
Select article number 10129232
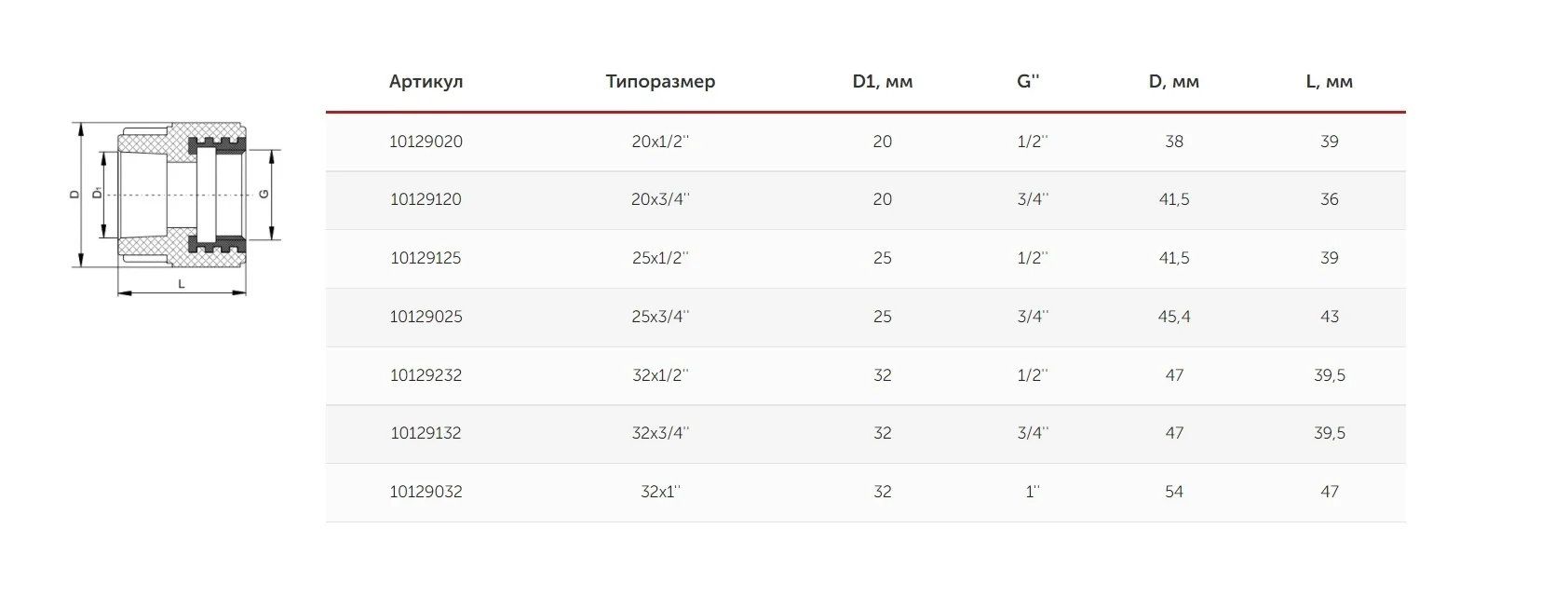426,375
